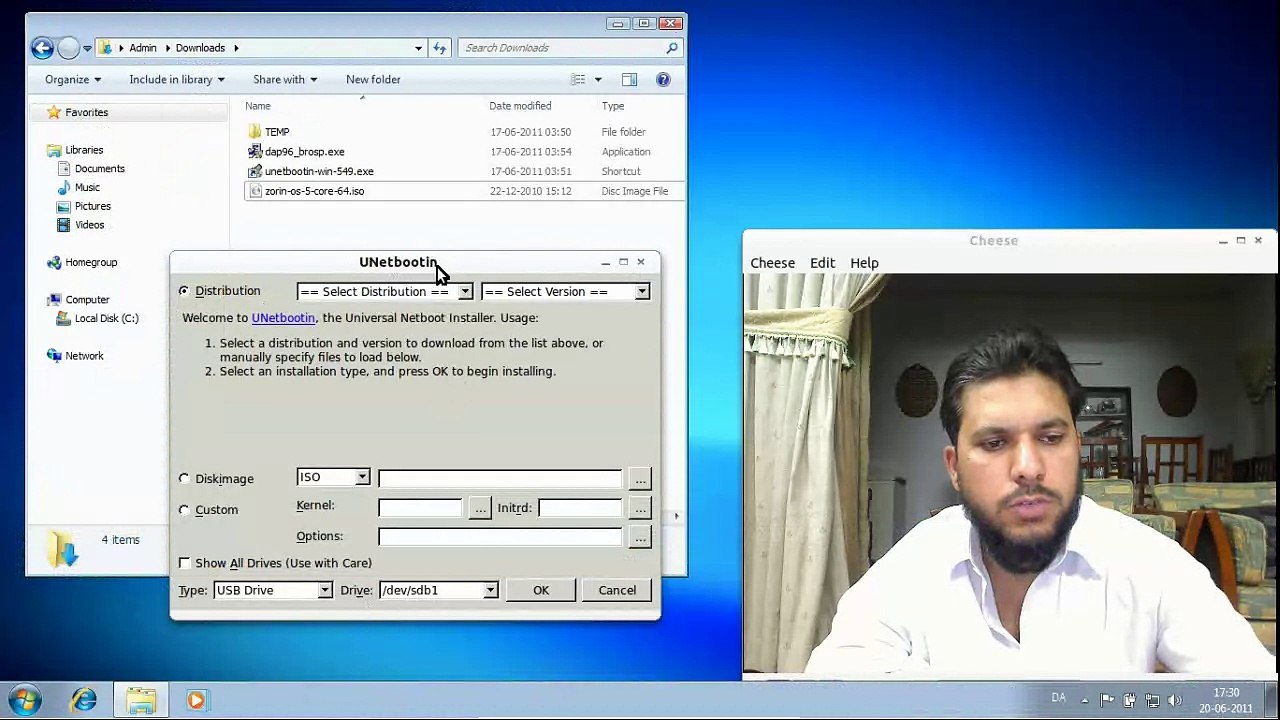Image resolution: width=1280 pixels, height=720 pixels.
Task: Open address bar history dropdown arrow
Action: click(418, 47)
